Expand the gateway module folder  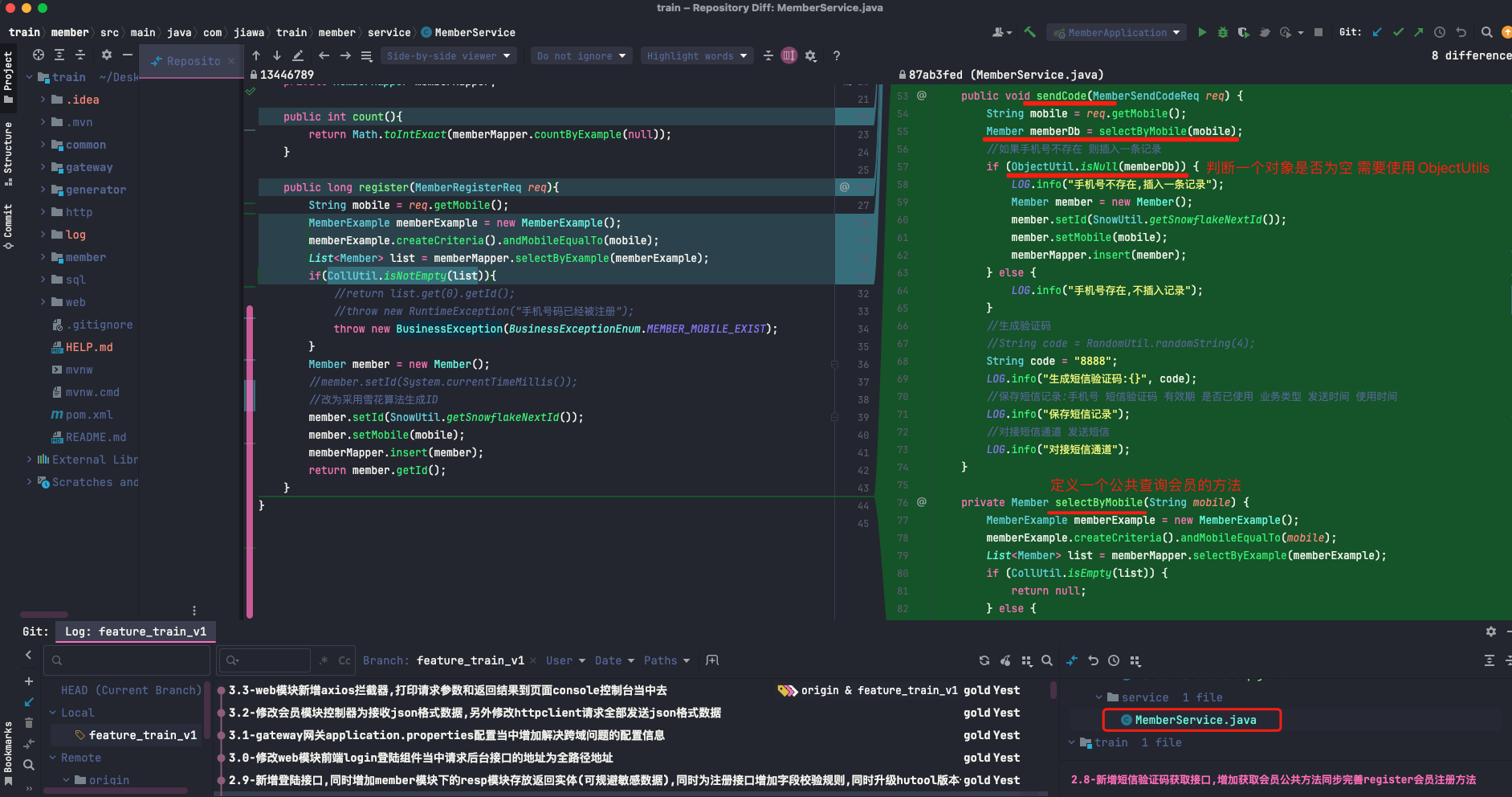pos(43,167)
